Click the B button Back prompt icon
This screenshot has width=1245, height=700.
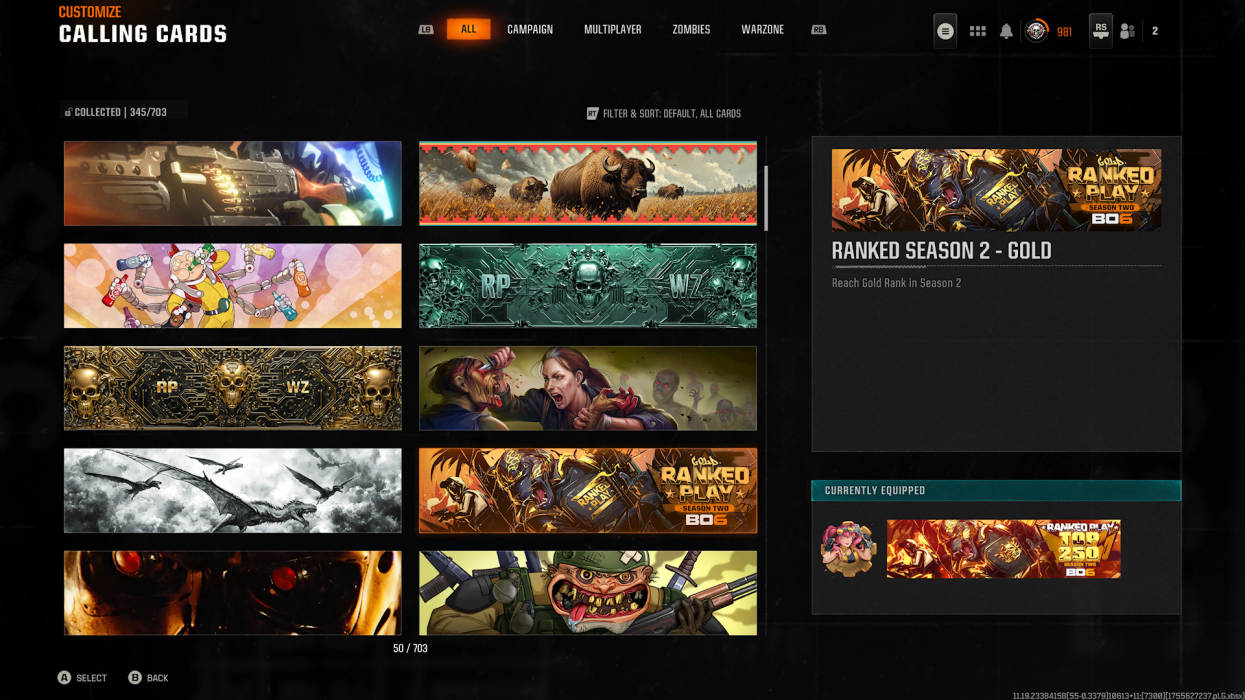coord(135,678)
